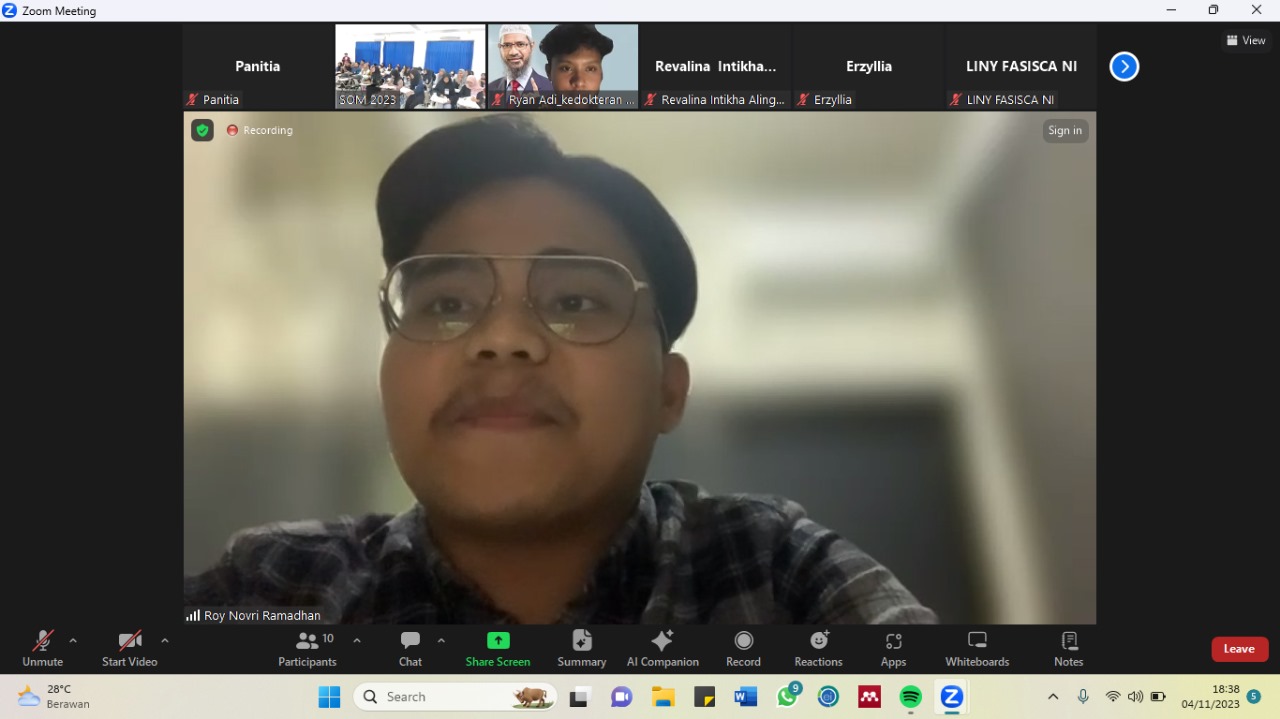The image size is (1280, 719).
Task: Select the SOM 2023 video thumbnail
Action: pos(410,66)
